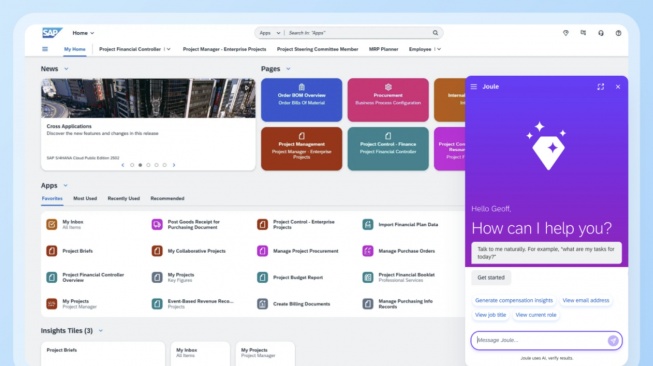Go to previous news slide arrow
The height and width of the screenshot is (366, 653).
click(x=123, y=165)
